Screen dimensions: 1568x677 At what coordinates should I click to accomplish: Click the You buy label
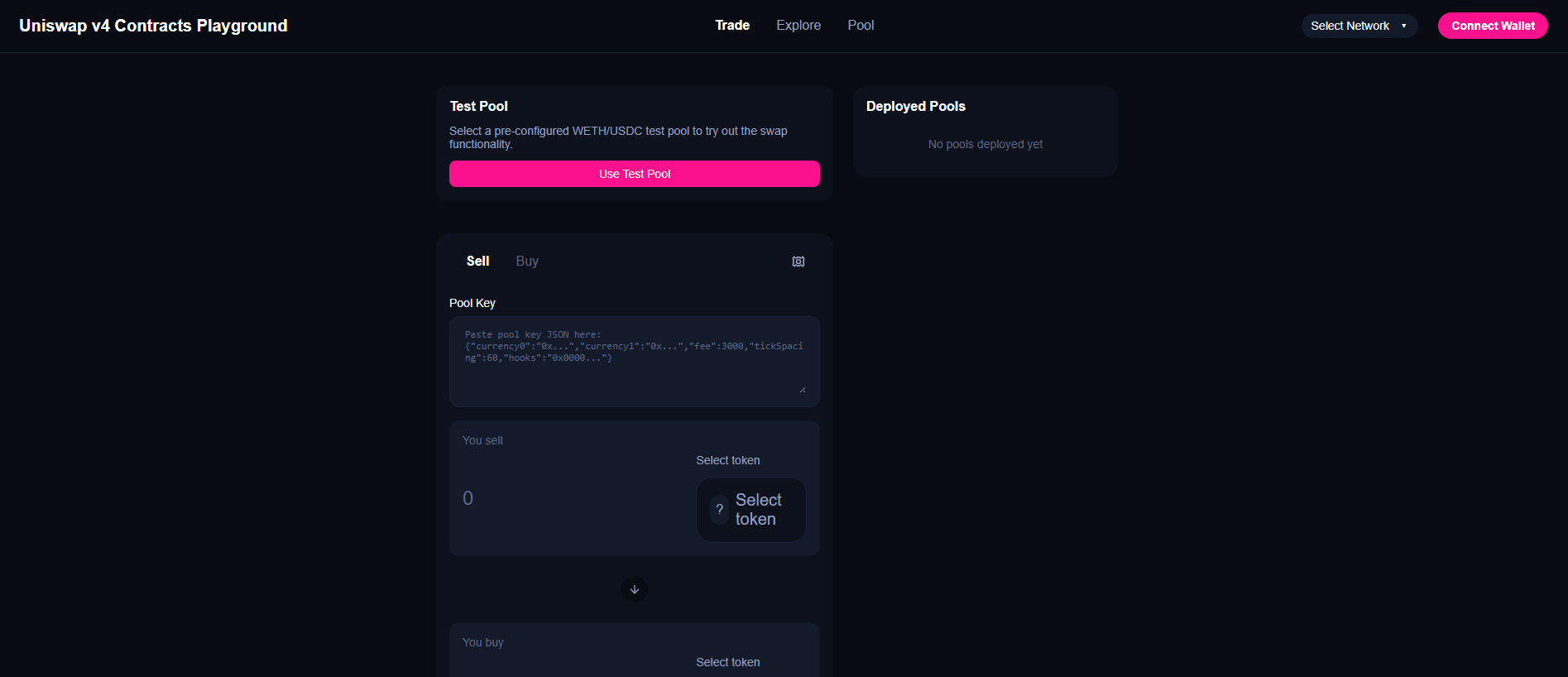[x=483, y=642]
